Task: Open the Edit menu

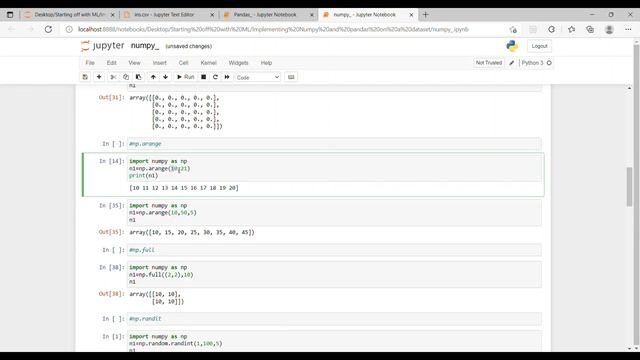Action: point(111,63)
